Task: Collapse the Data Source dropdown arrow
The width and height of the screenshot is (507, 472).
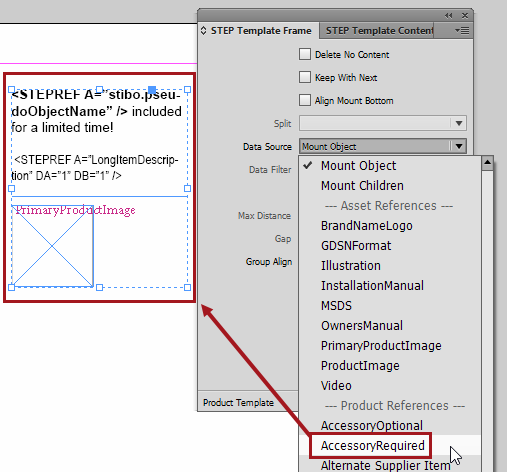Action: tap(459, 146)
